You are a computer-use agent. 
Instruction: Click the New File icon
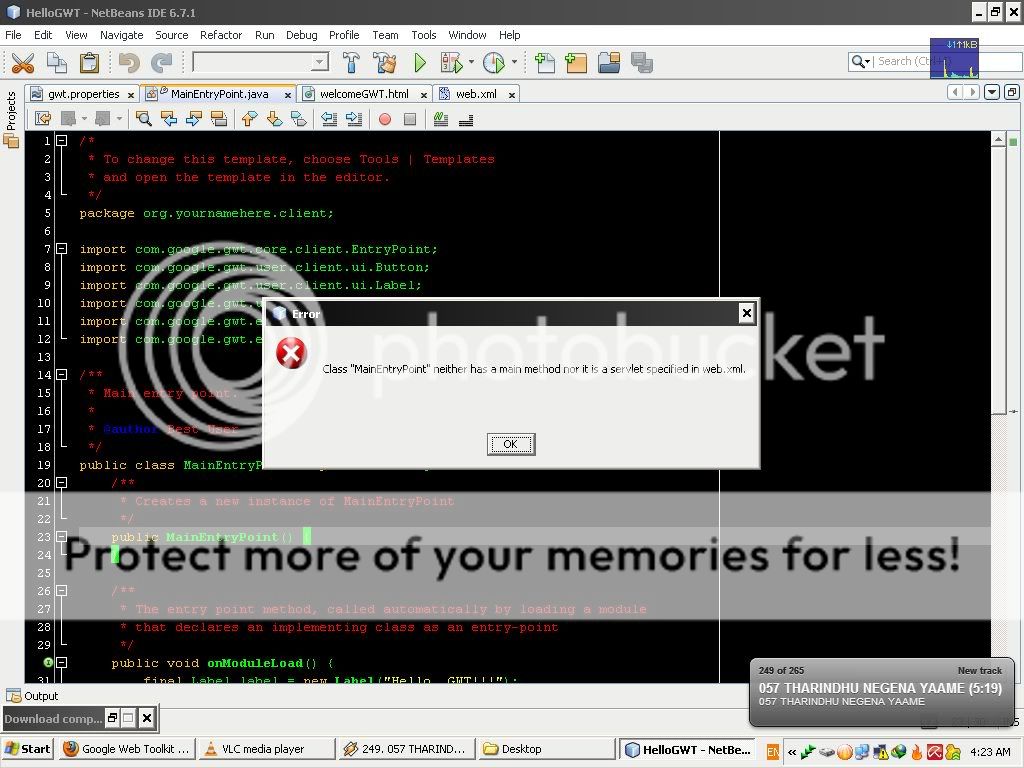click(544, 63)
